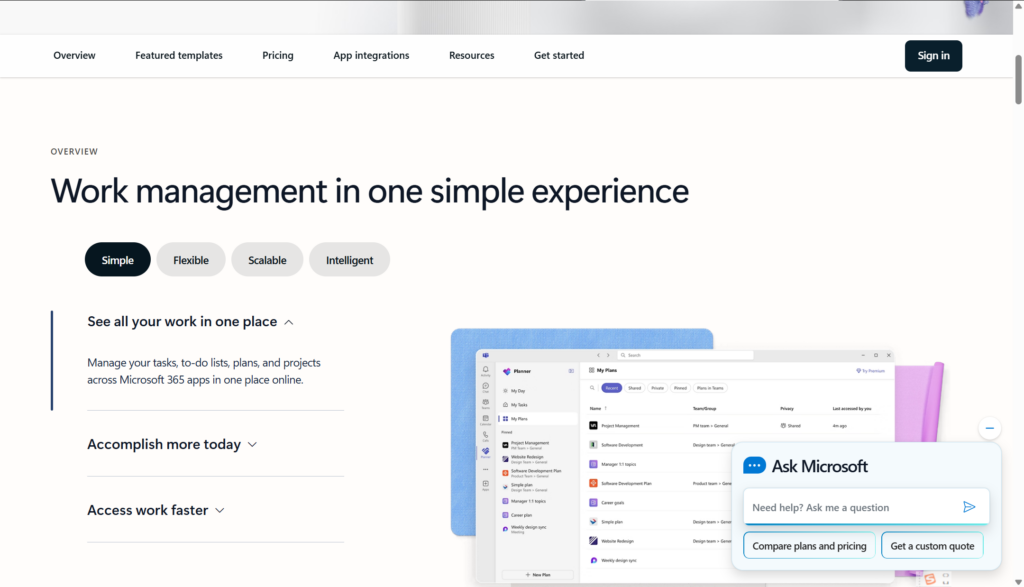Click Plans in Teams filter pill
1024x587 pixels.
click(x=710, y=388)
